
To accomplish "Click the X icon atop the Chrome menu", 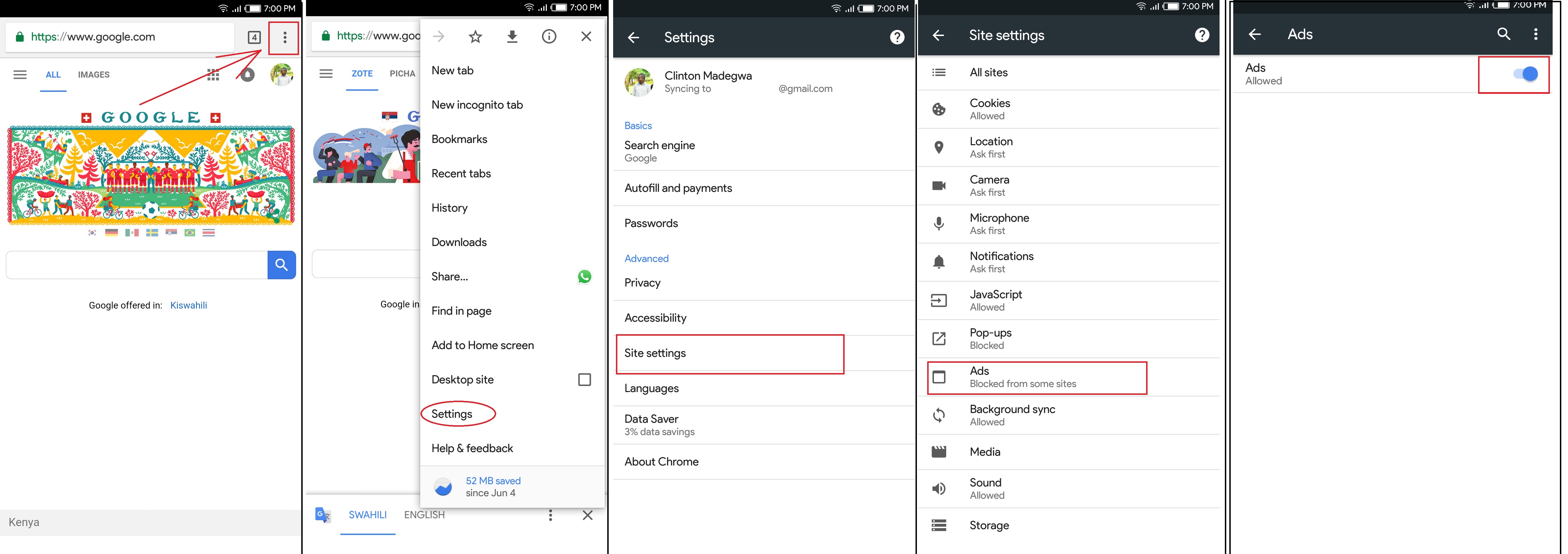I will [x=586, y=37].
